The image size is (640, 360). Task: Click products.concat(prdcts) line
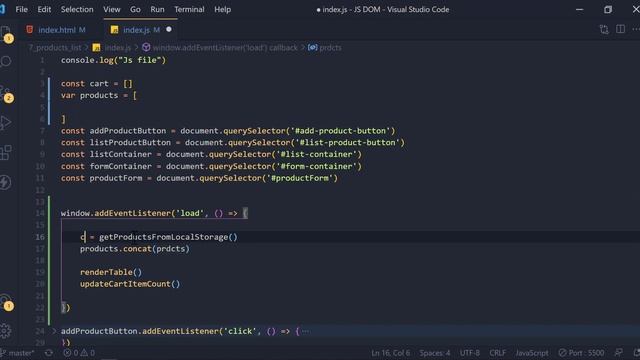135,249
